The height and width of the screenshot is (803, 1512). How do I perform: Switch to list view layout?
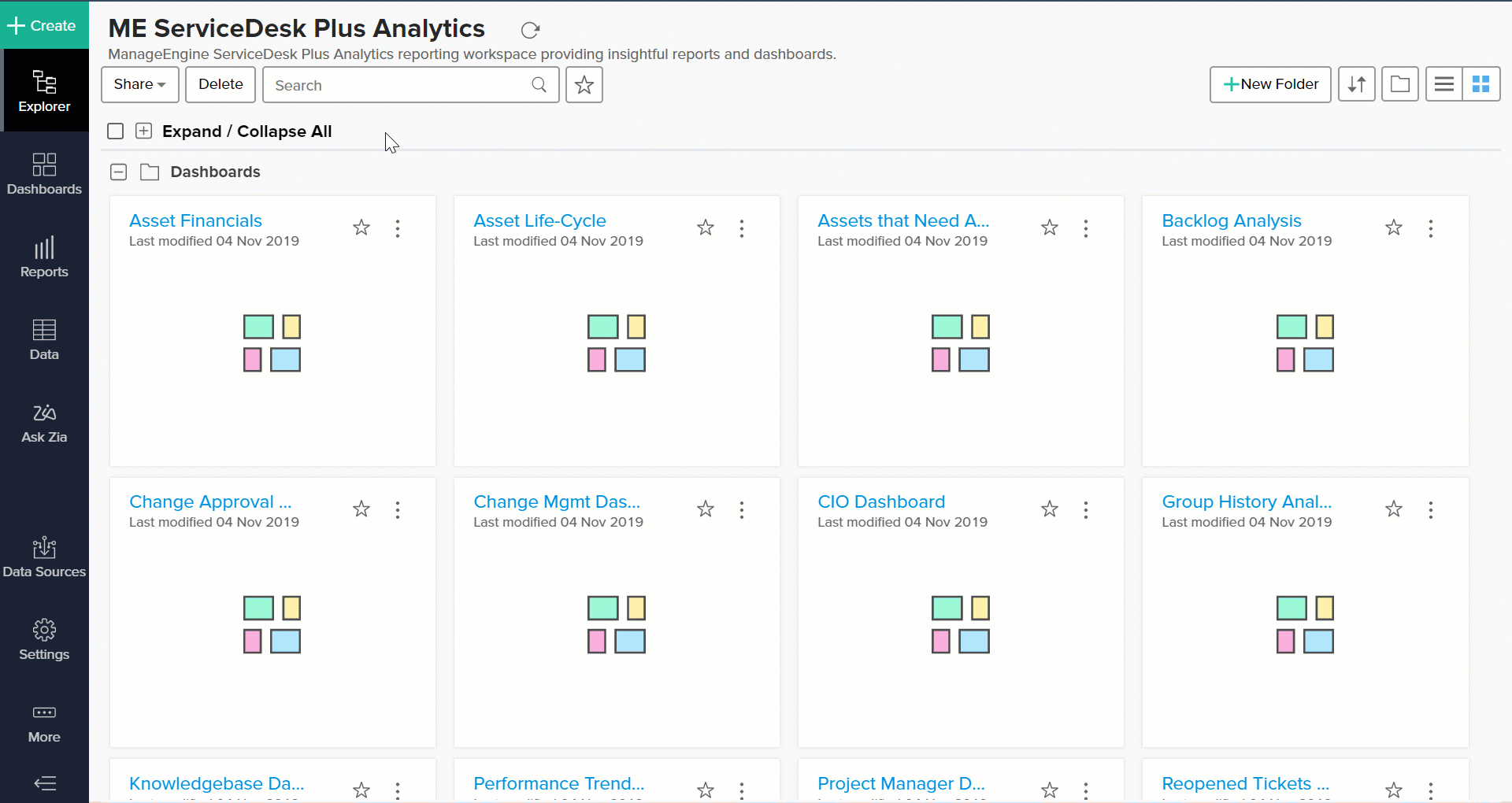[1443, 84]
